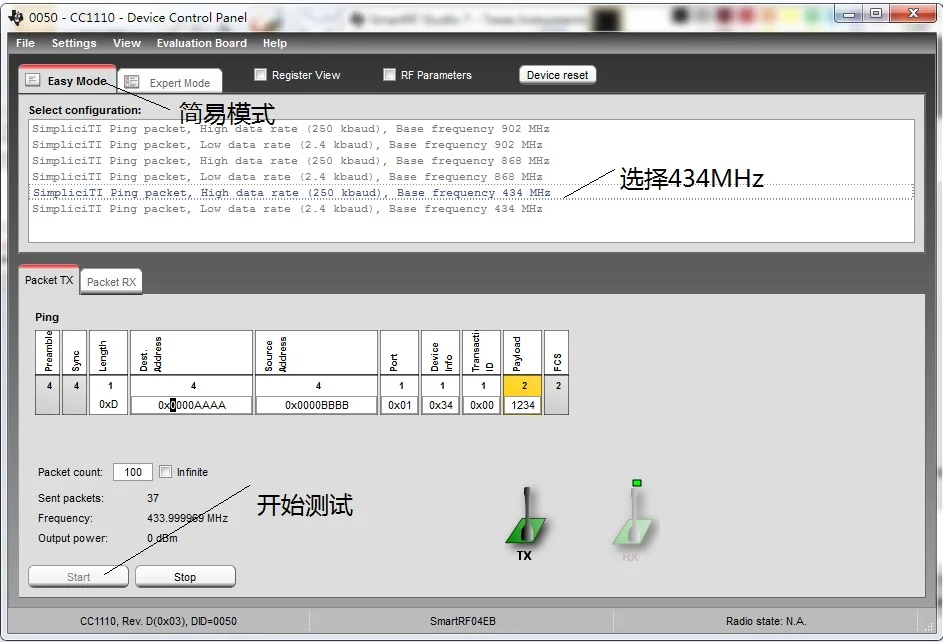Click the Device reset button
This screenshot has height=642, width=943.
point(558,75)
